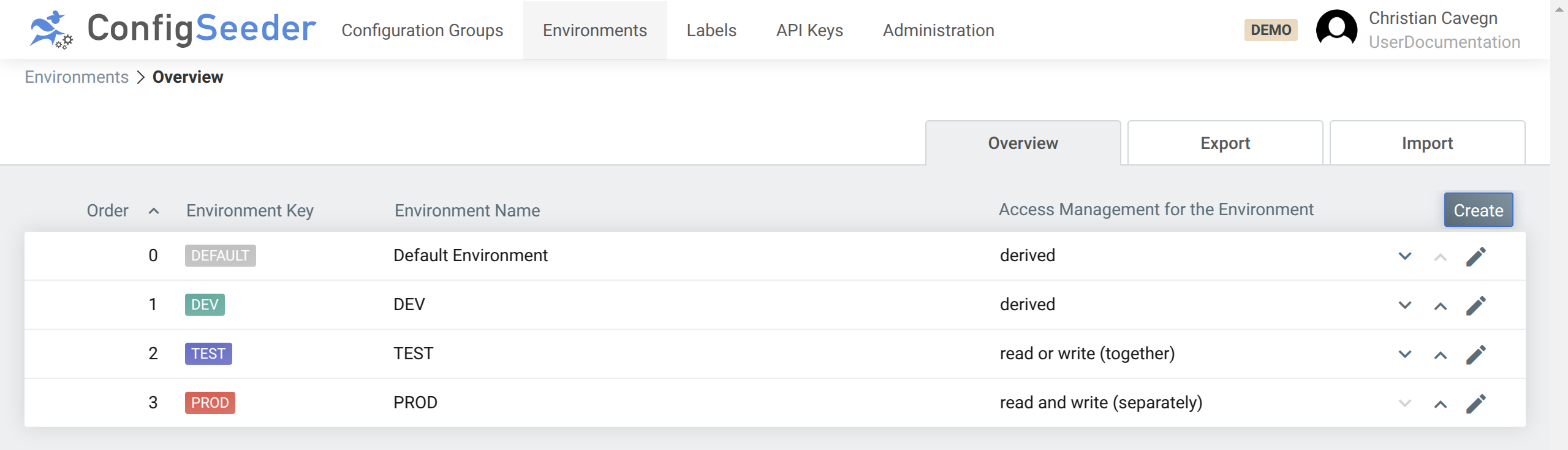Edit the Default Environment with pencil icon
Viewport: 1568px width, 450px height.
pos(1475,256)
